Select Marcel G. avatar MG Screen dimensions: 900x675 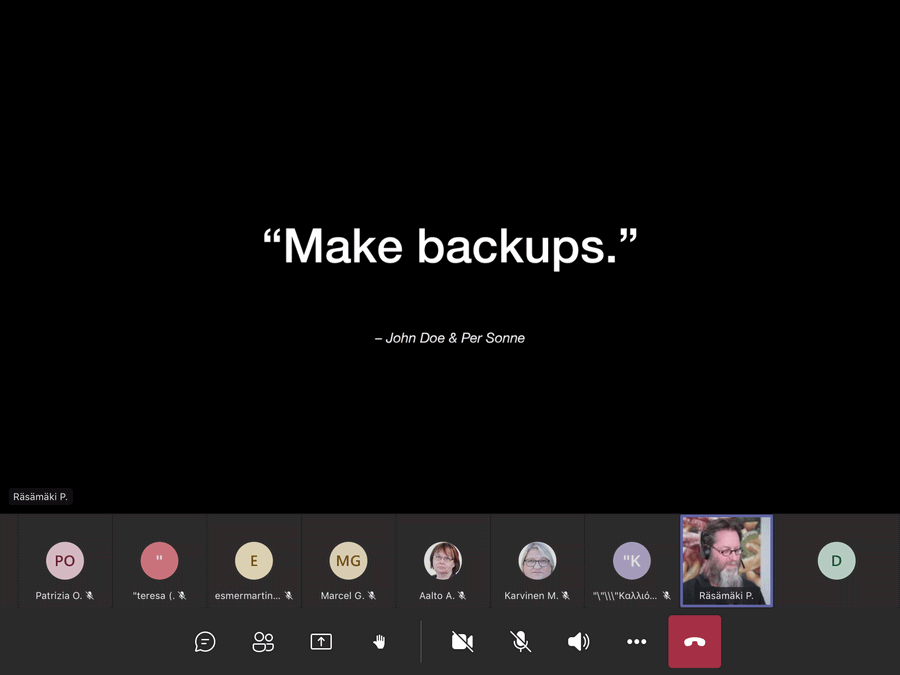348,561
